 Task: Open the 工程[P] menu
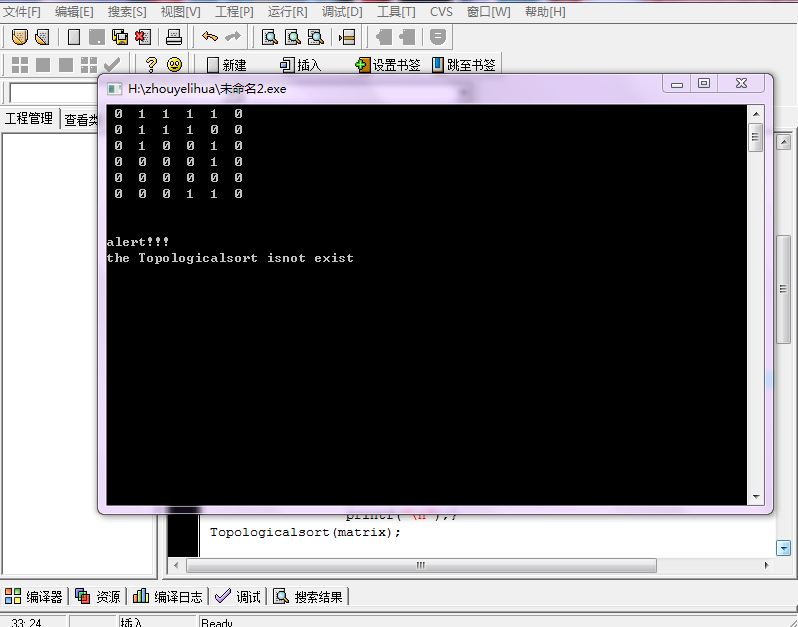[x=234, y=12]
